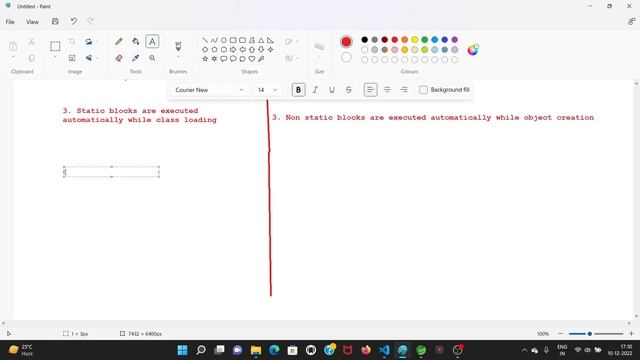
Task: Select Colour 1 red circle
Action: pyautogui.click(x=346, y=42)
